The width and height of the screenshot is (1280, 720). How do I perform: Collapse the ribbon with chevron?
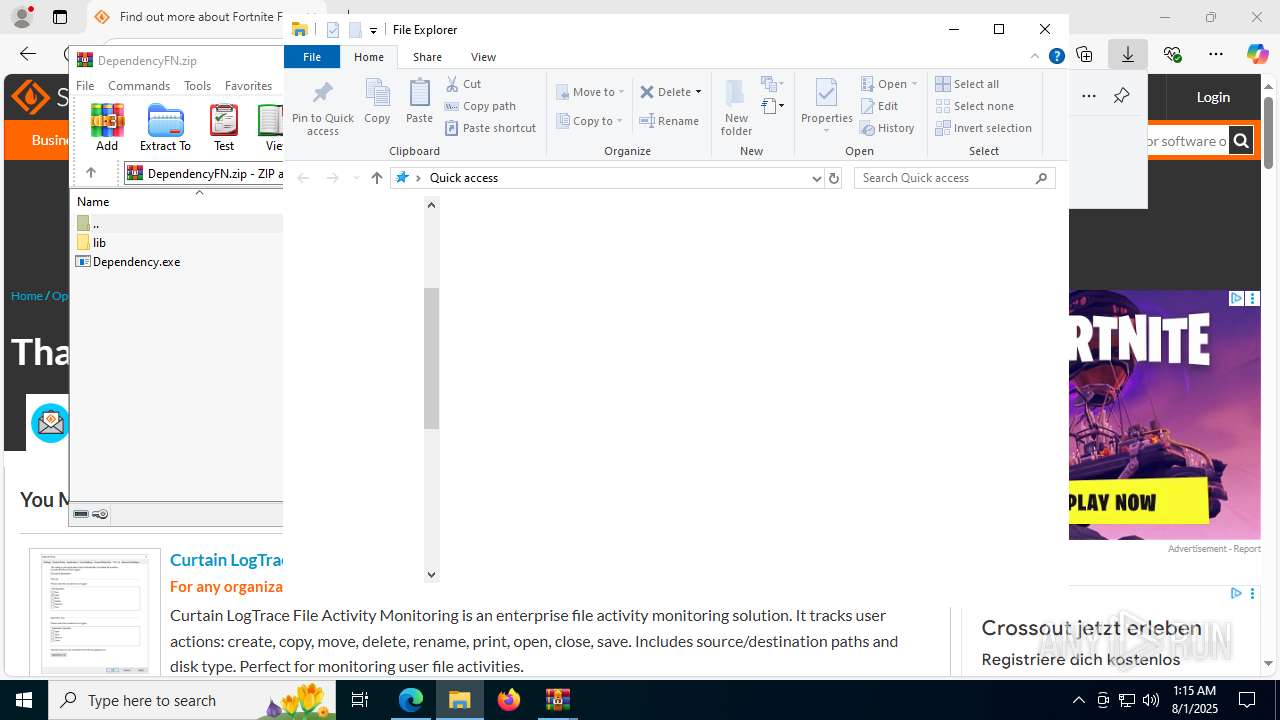click(1035, 57)
